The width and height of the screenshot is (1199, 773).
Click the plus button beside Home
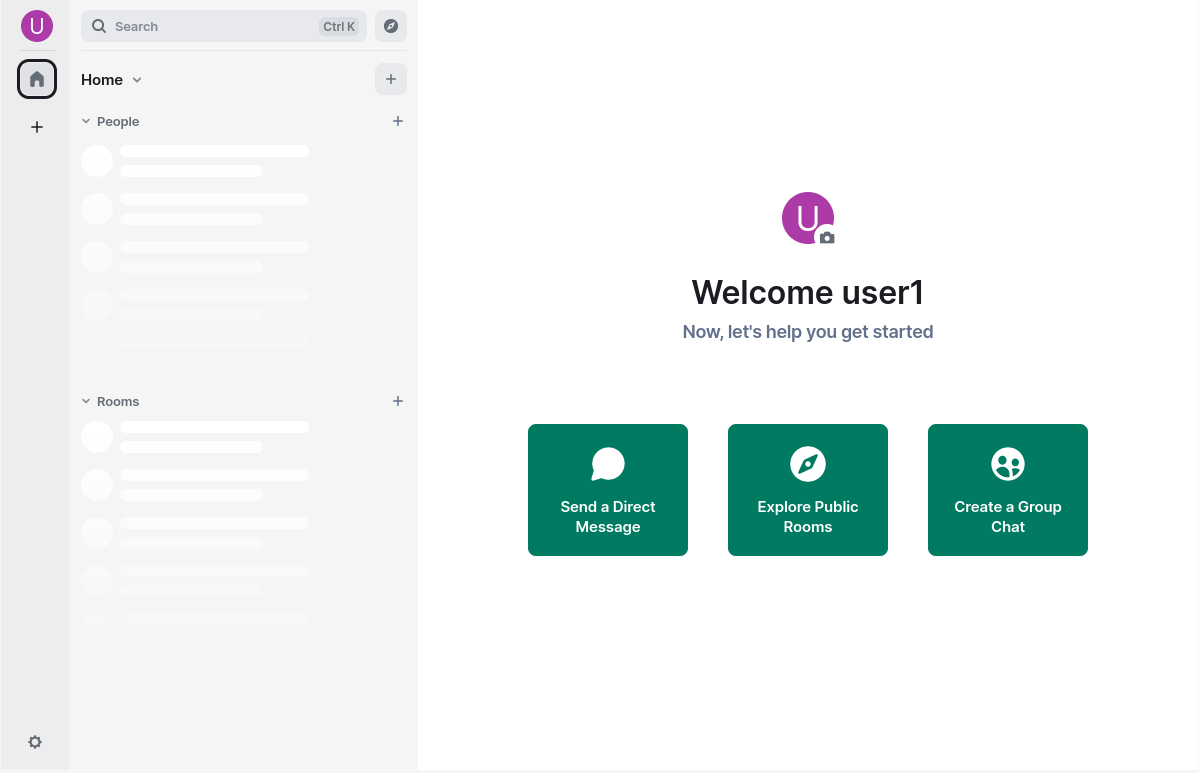click(391, 79)
